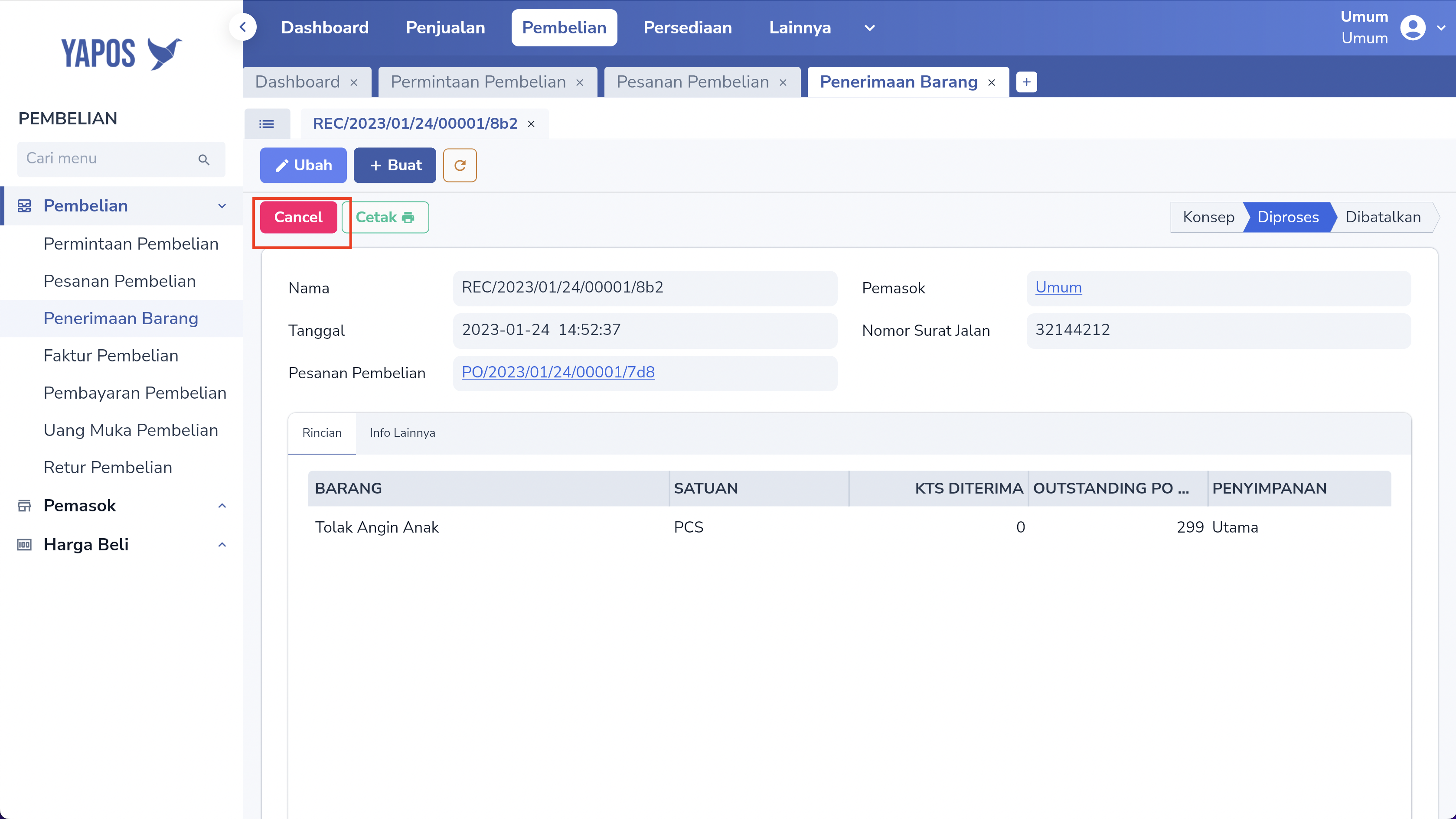Click the OUTSTANDING PO column header
This screenshot has height=819, width=1456.
(x=1118, y=488)
